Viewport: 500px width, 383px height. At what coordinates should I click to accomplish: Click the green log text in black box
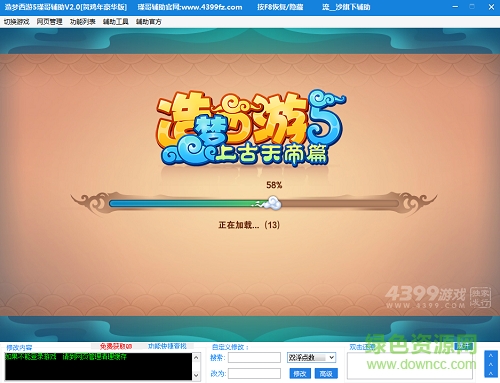[x=66, y=357]
